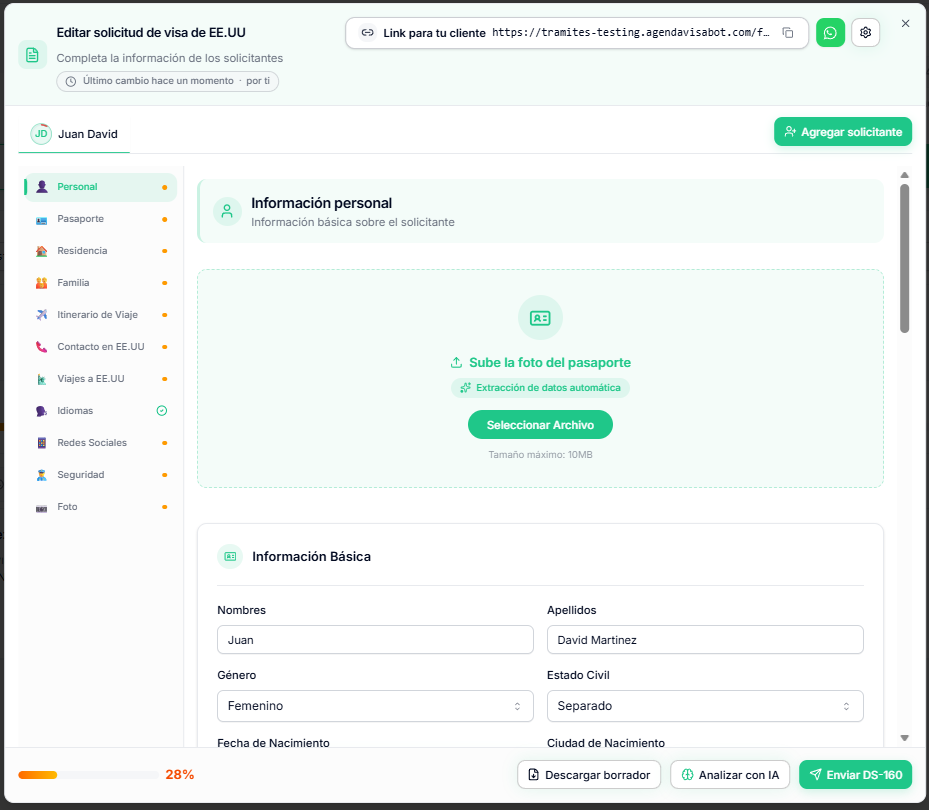Share form via WhatsApp icon
This screenshot has width=929, height=810.
coord(830,33)
